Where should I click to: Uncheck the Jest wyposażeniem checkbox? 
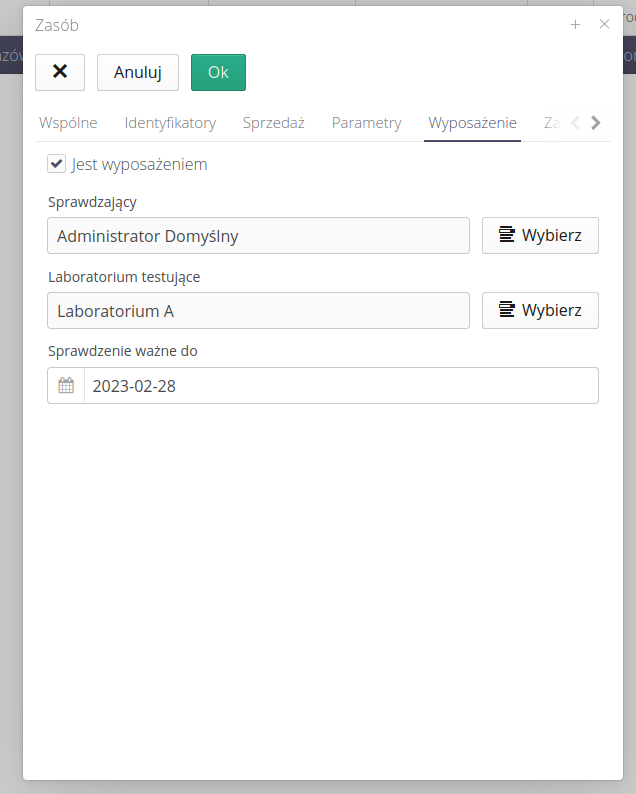pos(57,163)
